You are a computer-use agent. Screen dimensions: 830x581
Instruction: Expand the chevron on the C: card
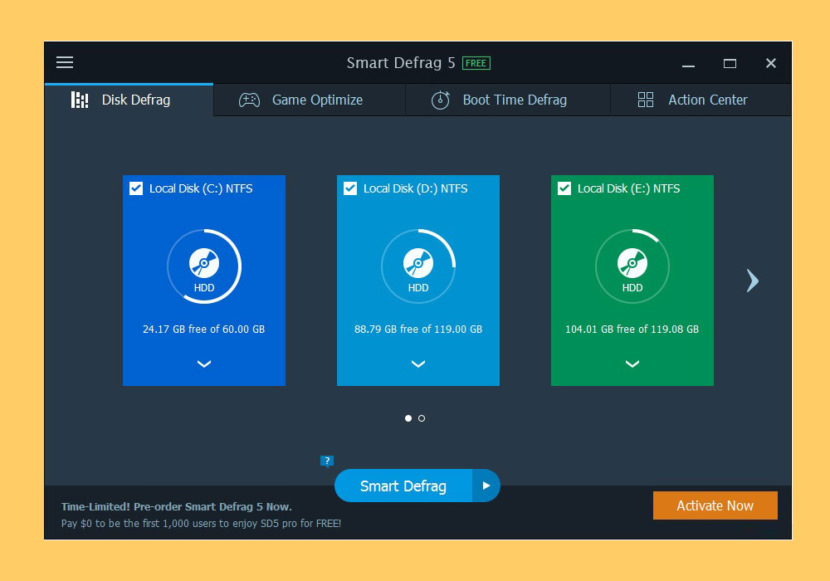point(204,364)
